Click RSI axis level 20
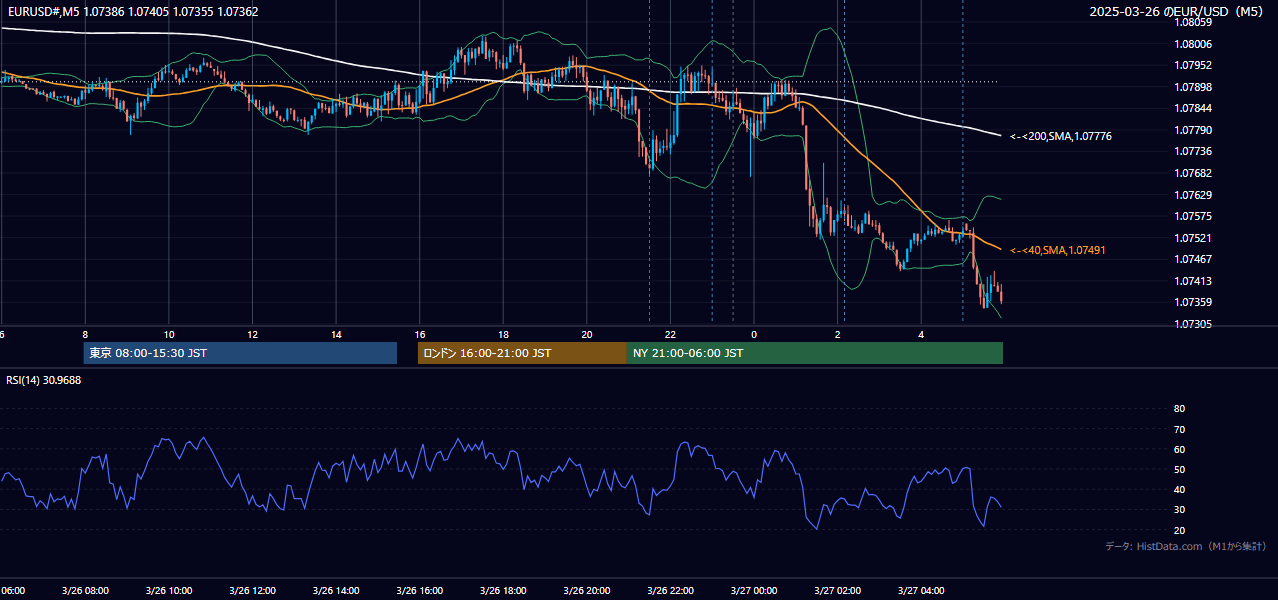 coord(1179,530)
